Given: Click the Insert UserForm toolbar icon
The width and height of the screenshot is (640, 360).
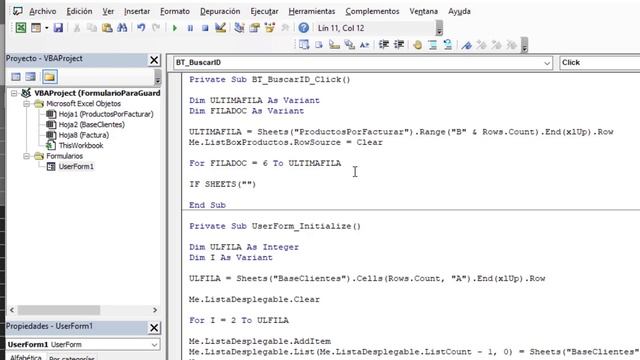Looking at the screenshot, I should (36, 28).
